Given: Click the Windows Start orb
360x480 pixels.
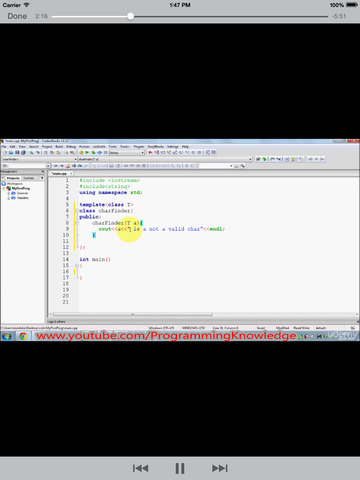Looking at the screenshot, I should [6, 336].
